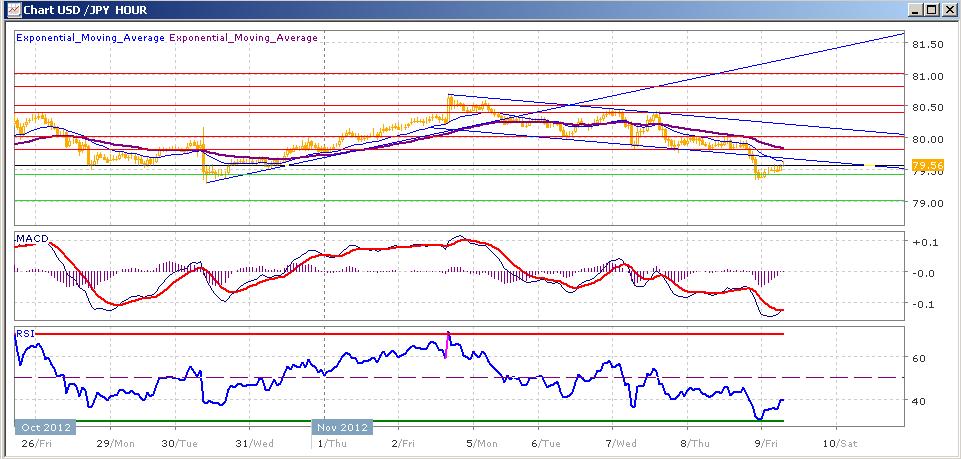Screen dimensions: 961x459
Task: Click the RSI 40 scale value
Action: pyautogui.click(x=919, y=401)
